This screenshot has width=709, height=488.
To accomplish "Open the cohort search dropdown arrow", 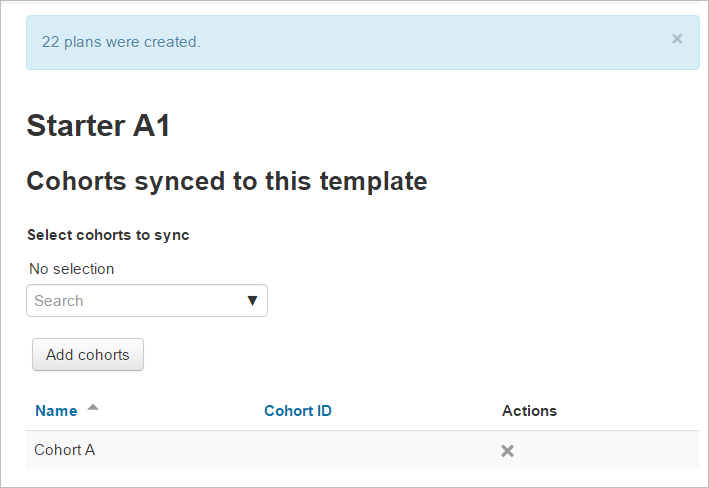I will (x=252, y=300).
